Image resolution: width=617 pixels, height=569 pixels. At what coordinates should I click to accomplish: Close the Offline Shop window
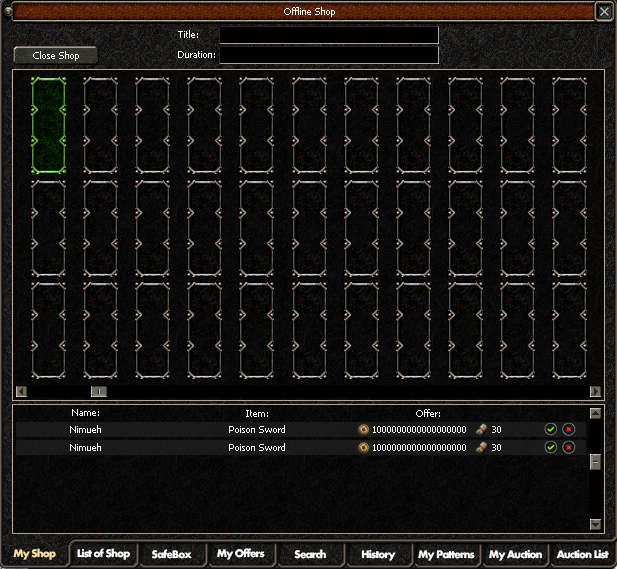click(604, 11)
